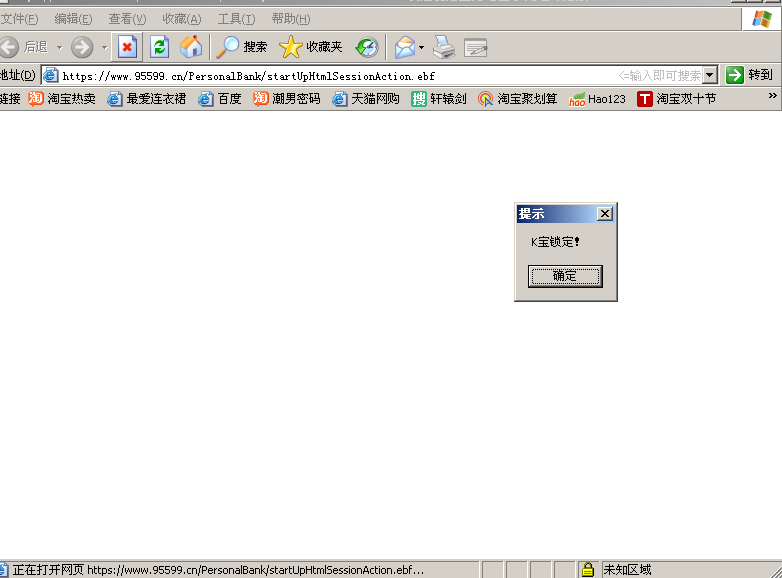Open the 文件(F) menu
Viewport: 782px width, 578px height.
[x=19, y=19]
